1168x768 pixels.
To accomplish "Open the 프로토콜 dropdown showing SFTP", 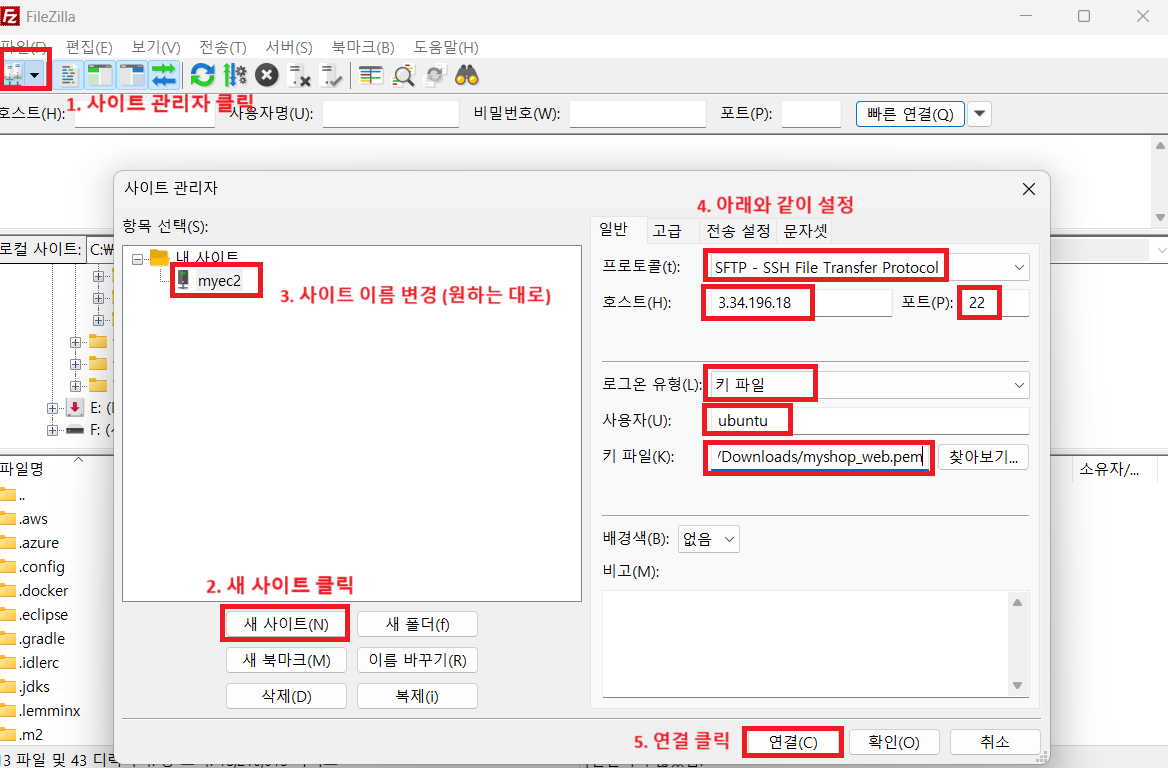I will click(x=869, y=267).
